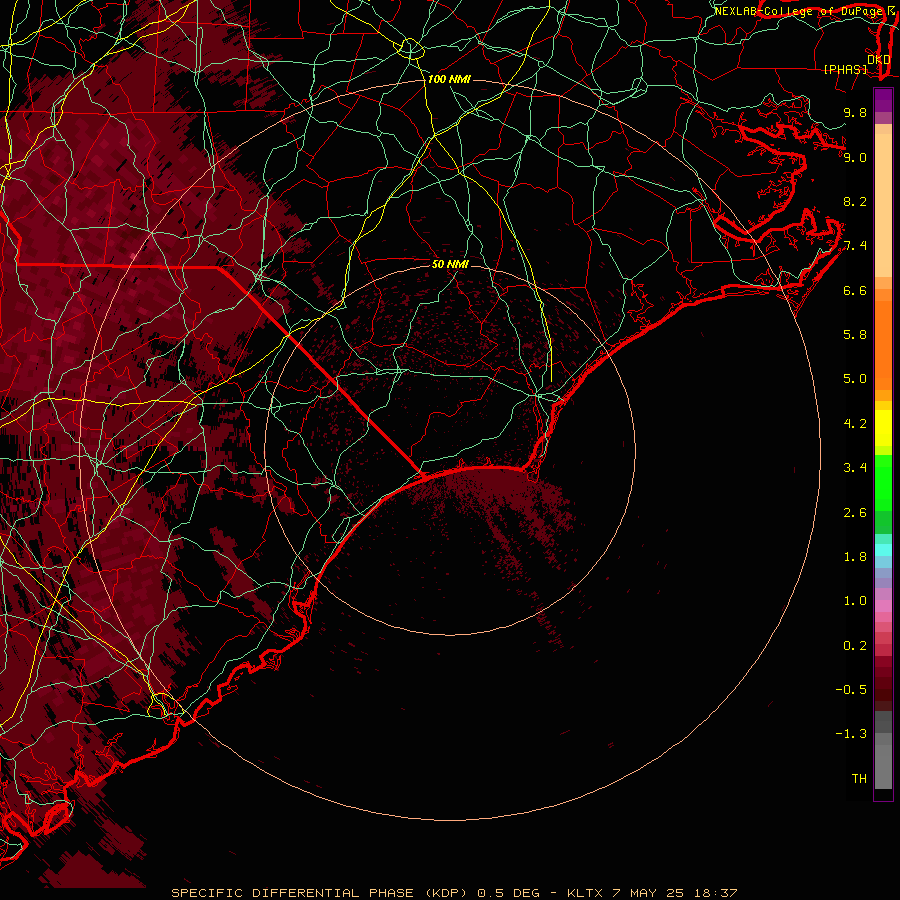Select the bright yellow band of color bar
Image resolution: width=900 pixels, height=900 pixels.
(883, 428)
